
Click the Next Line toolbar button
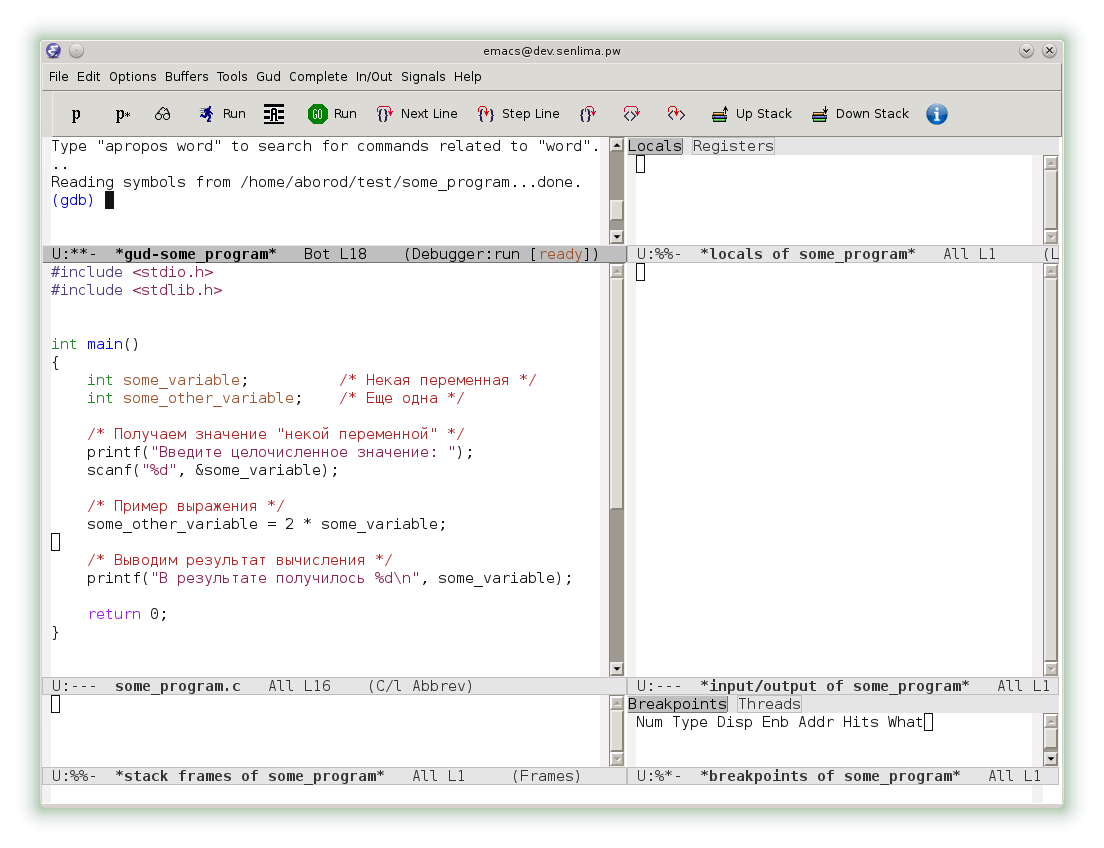(x=417, y=114)
